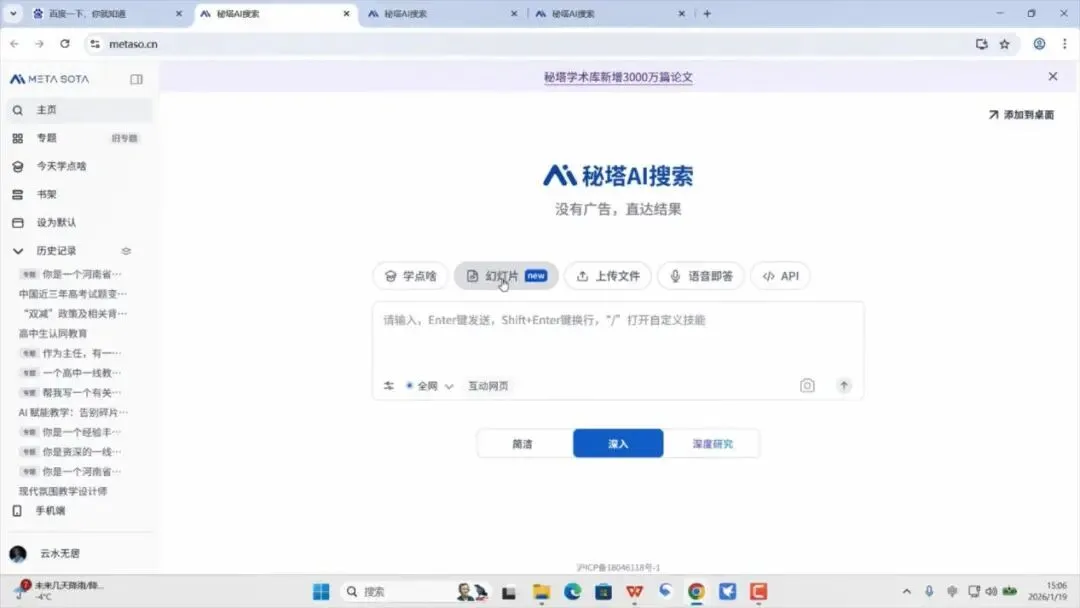
Task: Open the tab search dropdown arrow
Action: pyautogui.click(x=13, y=14)
